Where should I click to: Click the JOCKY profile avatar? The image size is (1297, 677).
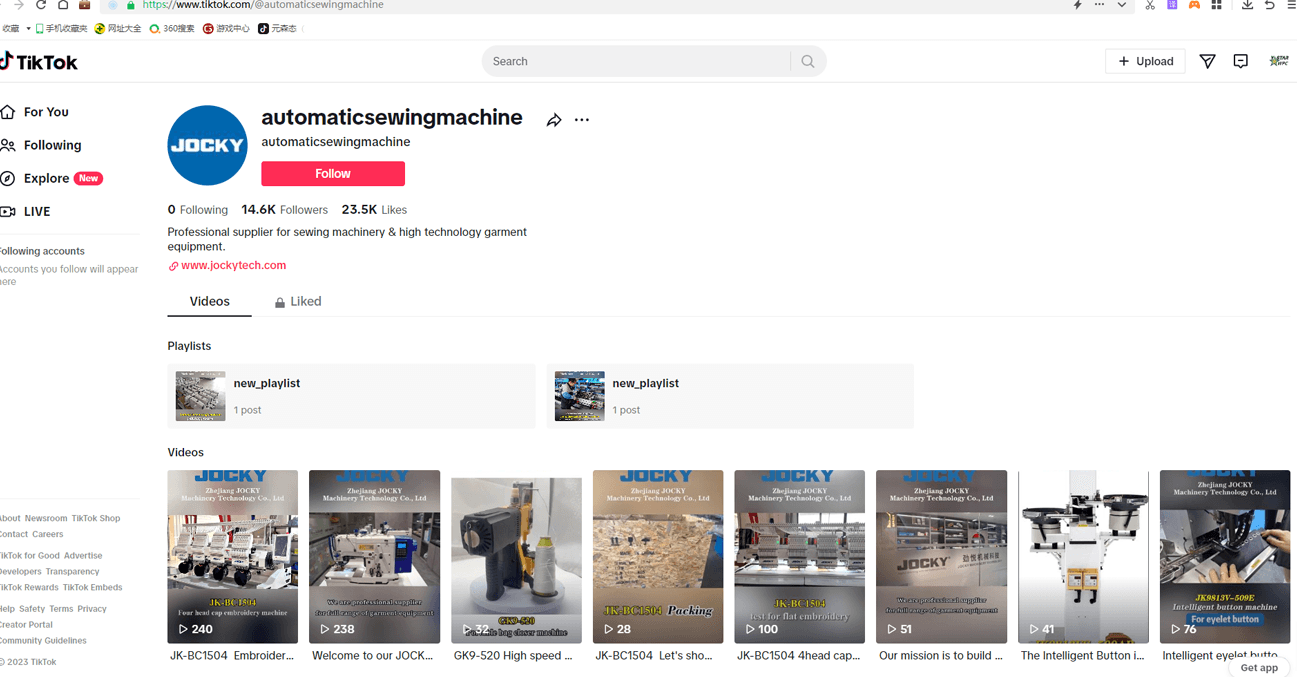[x=207, y=145]
